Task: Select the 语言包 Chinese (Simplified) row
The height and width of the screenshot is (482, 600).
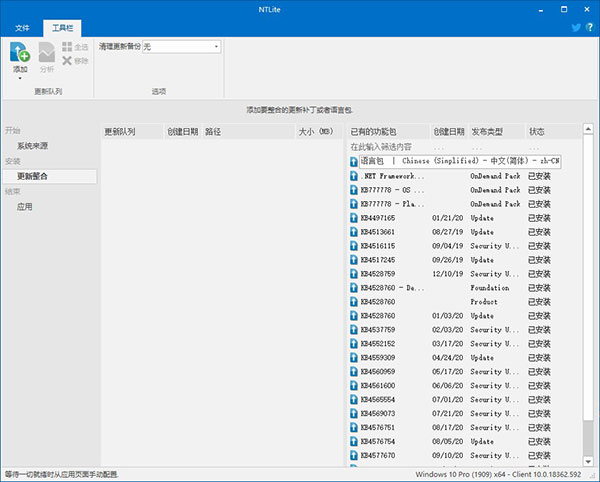Action: click(x=460, y=161)
